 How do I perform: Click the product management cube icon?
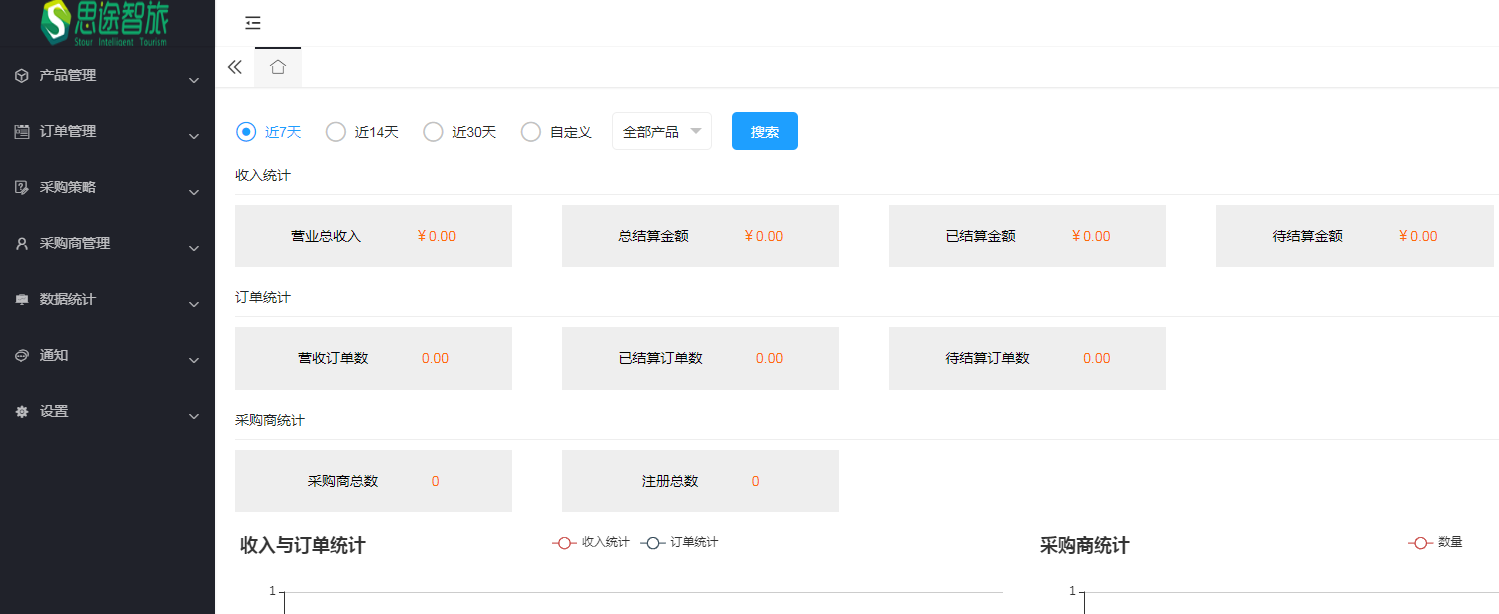point(22,76)
